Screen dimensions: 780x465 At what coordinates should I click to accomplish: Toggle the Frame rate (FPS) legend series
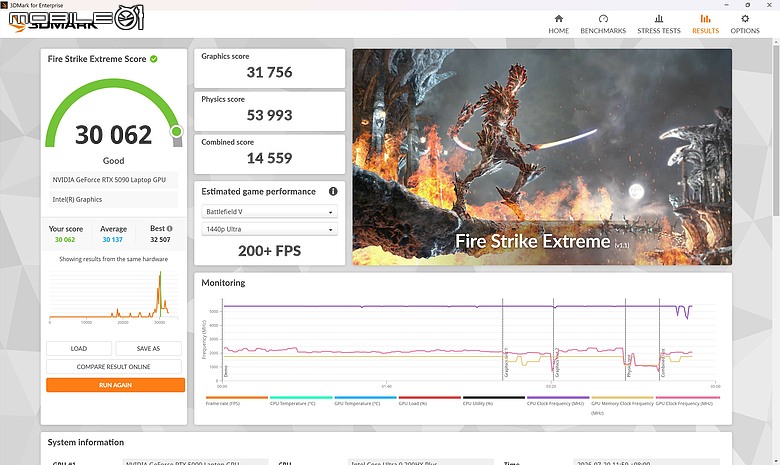(236, 400)
